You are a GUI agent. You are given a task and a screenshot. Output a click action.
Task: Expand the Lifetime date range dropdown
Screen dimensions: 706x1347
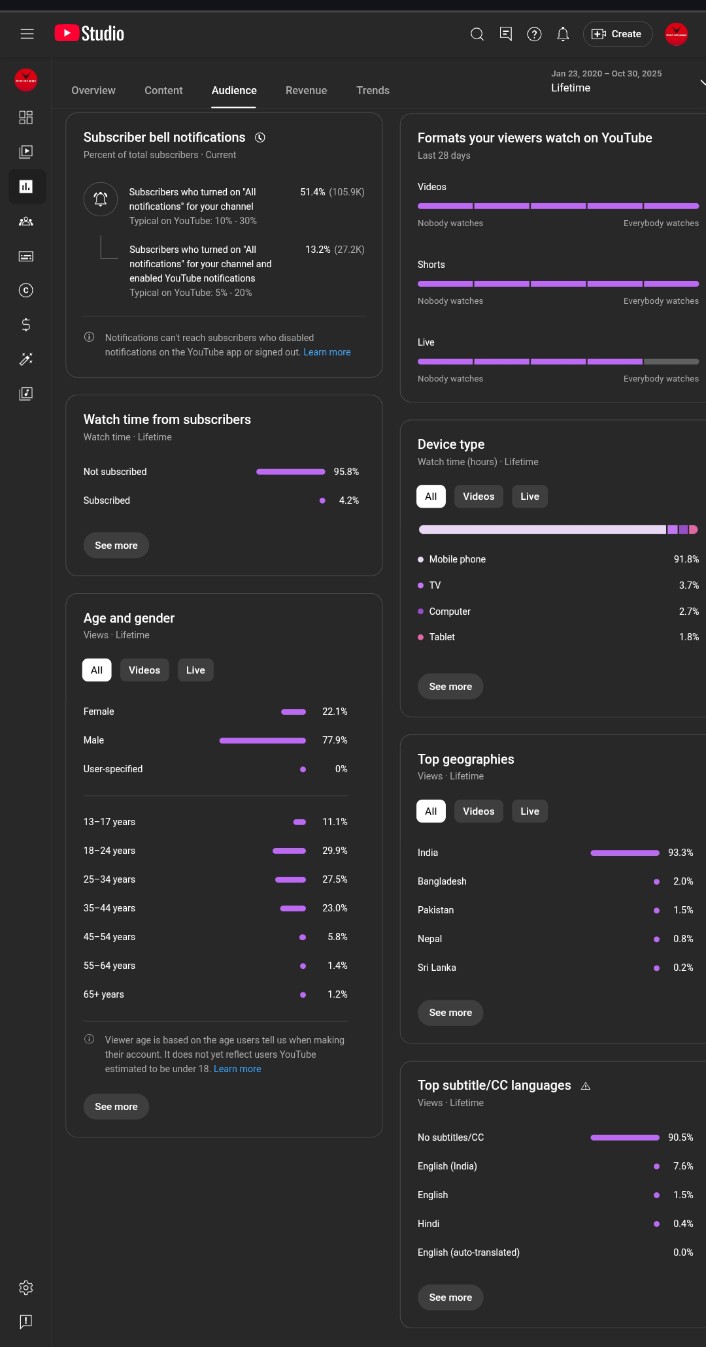624,82
